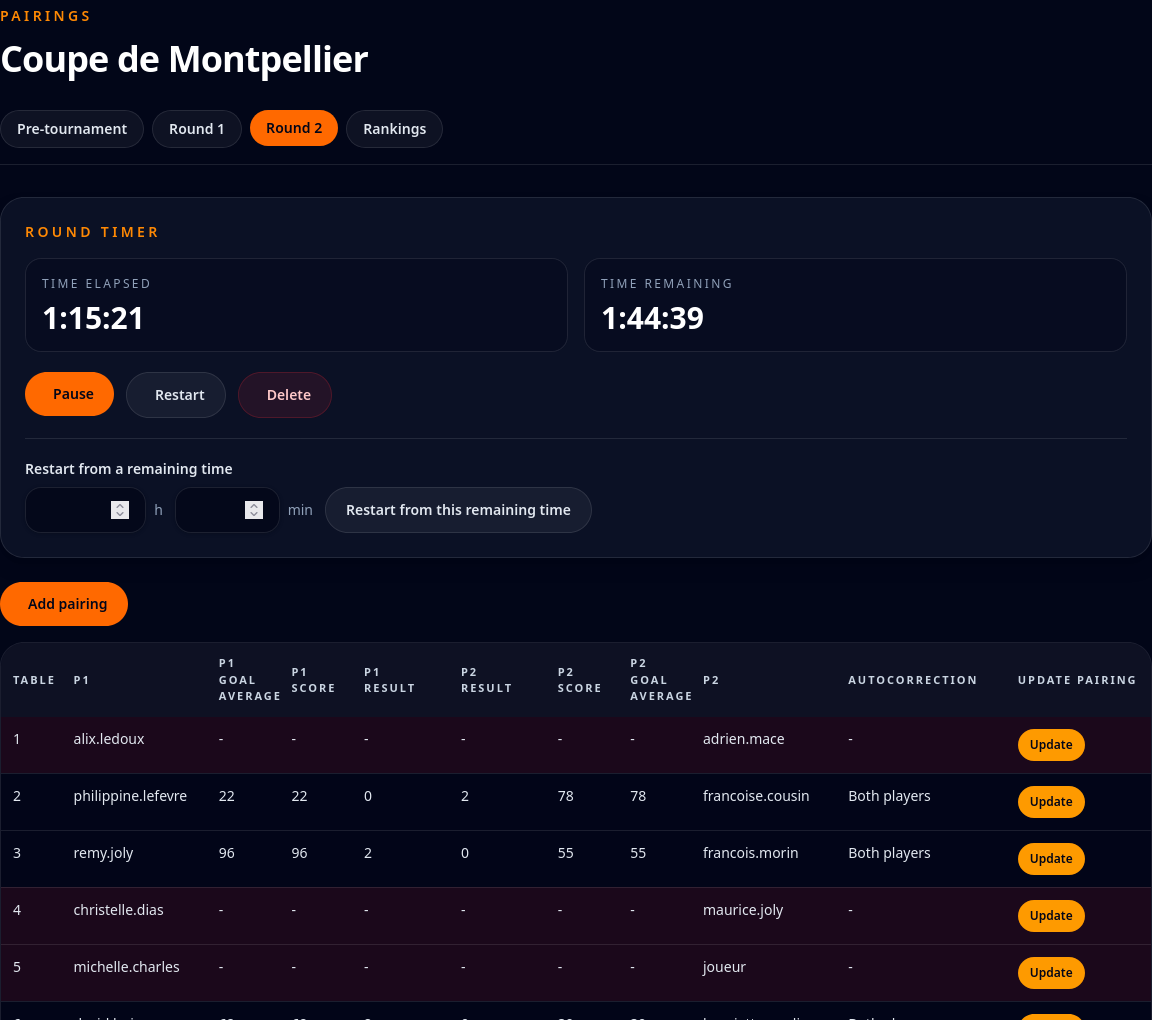Image resolution: width=1152 pixels, height=1020 pixels.
Task: Pause the round timer
Action: point(70,394)
